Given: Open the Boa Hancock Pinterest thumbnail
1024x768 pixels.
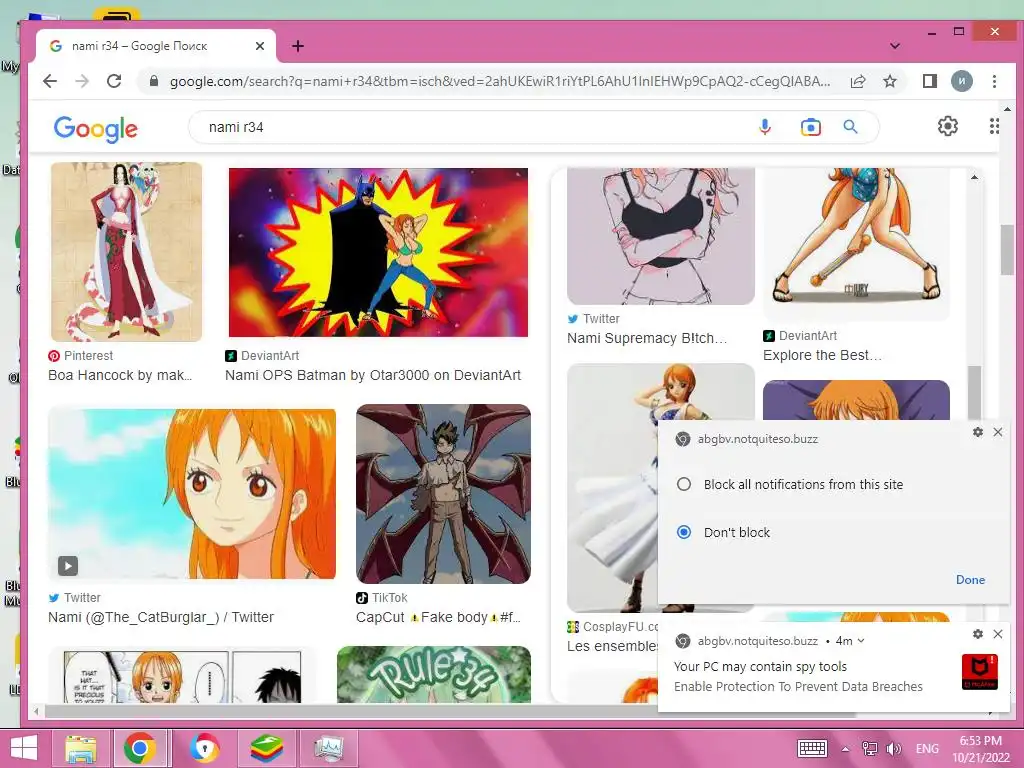Looking at the screenshot, I should pos(127,252).
